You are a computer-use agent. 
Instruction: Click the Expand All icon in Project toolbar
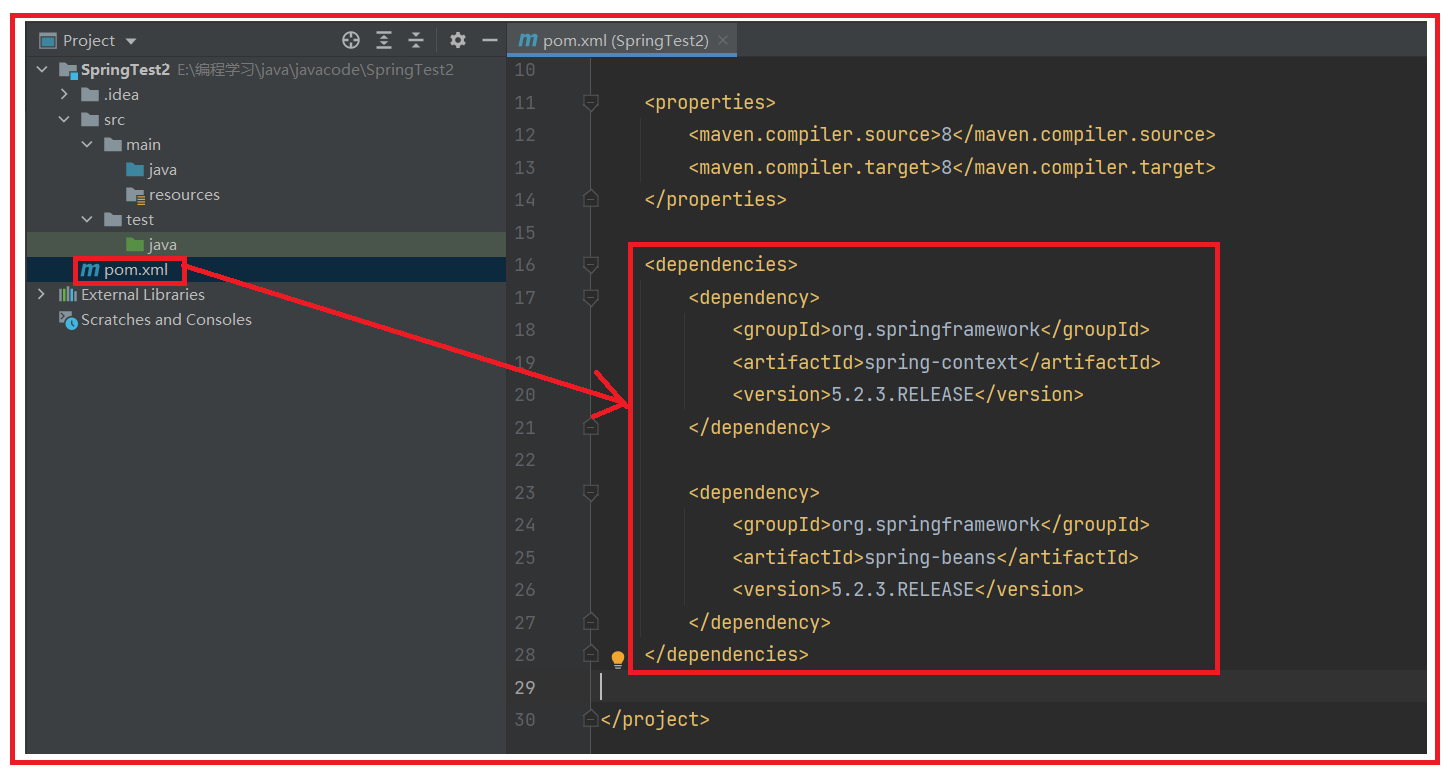pos(384,40)
